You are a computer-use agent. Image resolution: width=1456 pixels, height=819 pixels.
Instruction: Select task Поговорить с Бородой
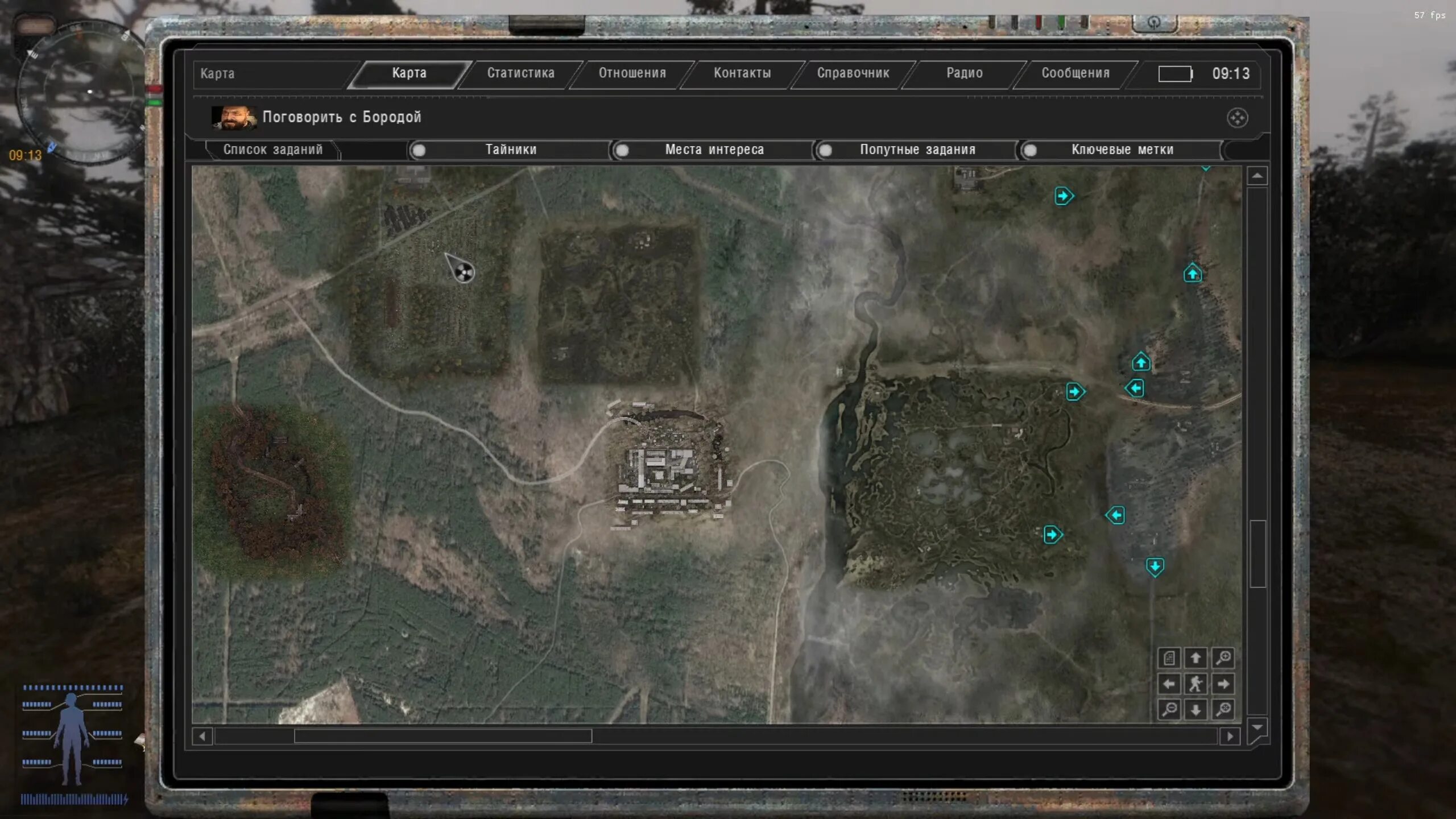coord(341,117)
